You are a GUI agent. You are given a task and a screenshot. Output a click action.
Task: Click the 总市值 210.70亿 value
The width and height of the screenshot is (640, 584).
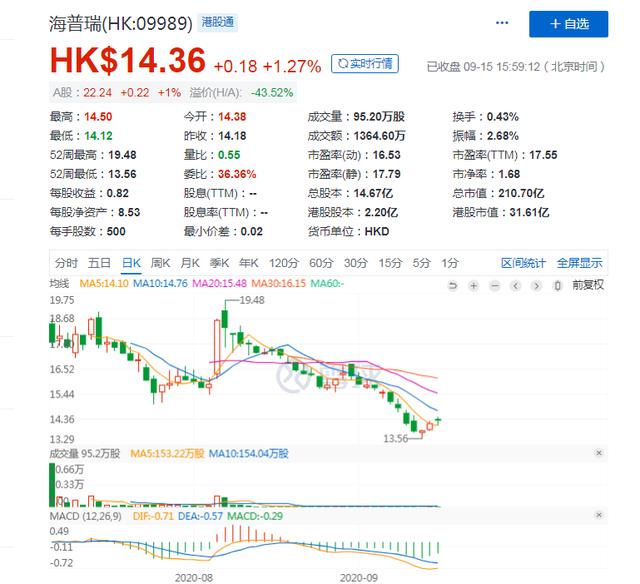521,193
